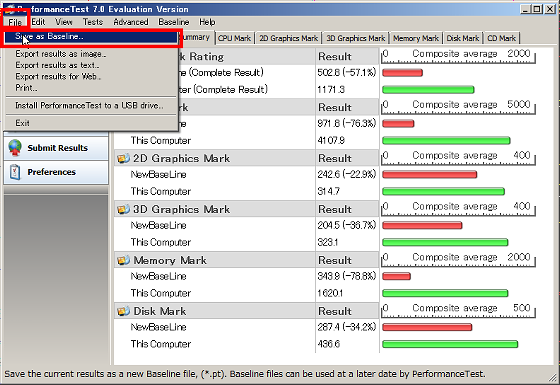This screenshot has width=560, height=385.
Task: Click the result value 1620.1
Action: click(x=330, y=293)
